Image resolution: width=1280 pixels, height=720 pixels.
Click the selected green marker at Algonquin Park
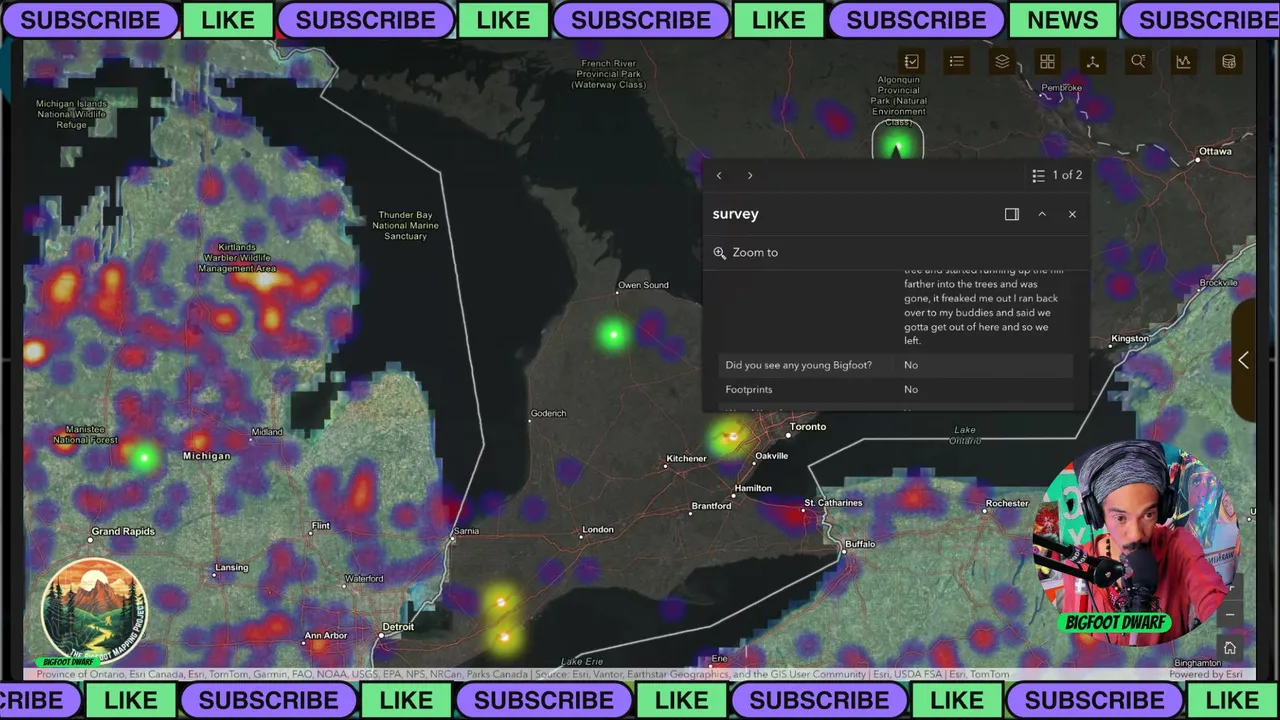[x=897, y=148]
